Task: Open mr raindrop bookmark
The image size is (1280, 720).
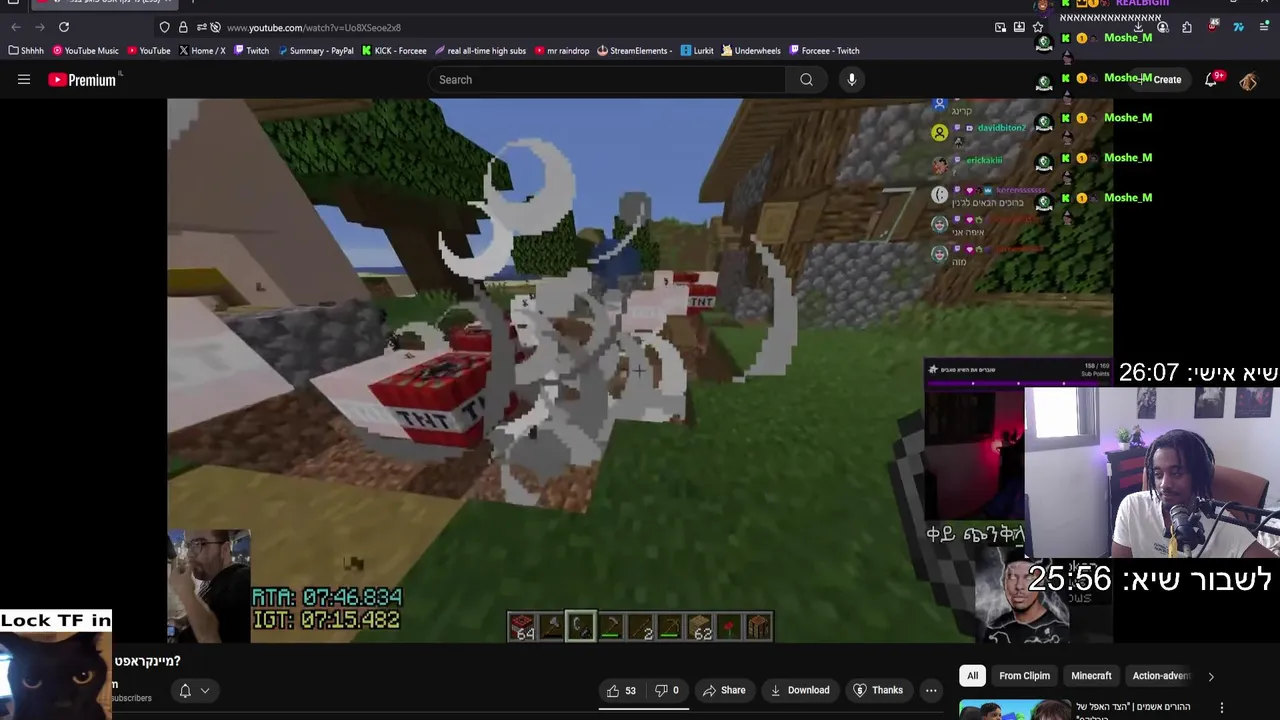Action: coord(562,51)
